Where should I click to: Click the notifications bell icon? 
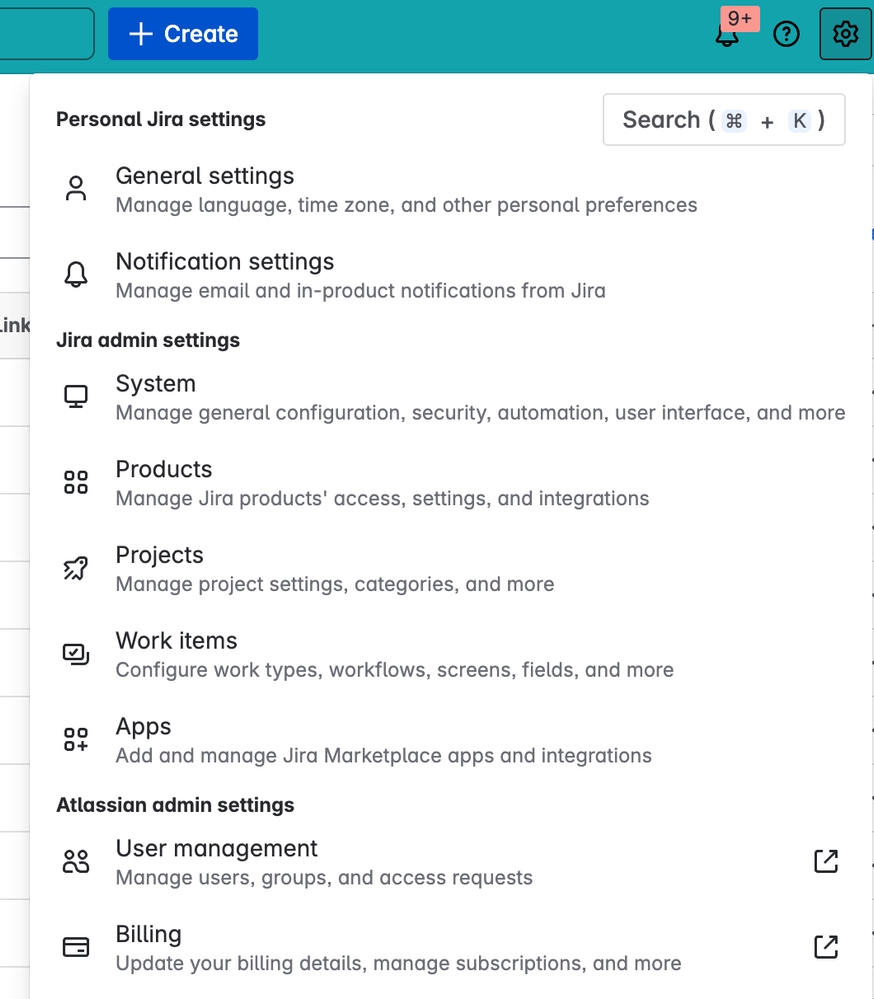tap(725, 36)
